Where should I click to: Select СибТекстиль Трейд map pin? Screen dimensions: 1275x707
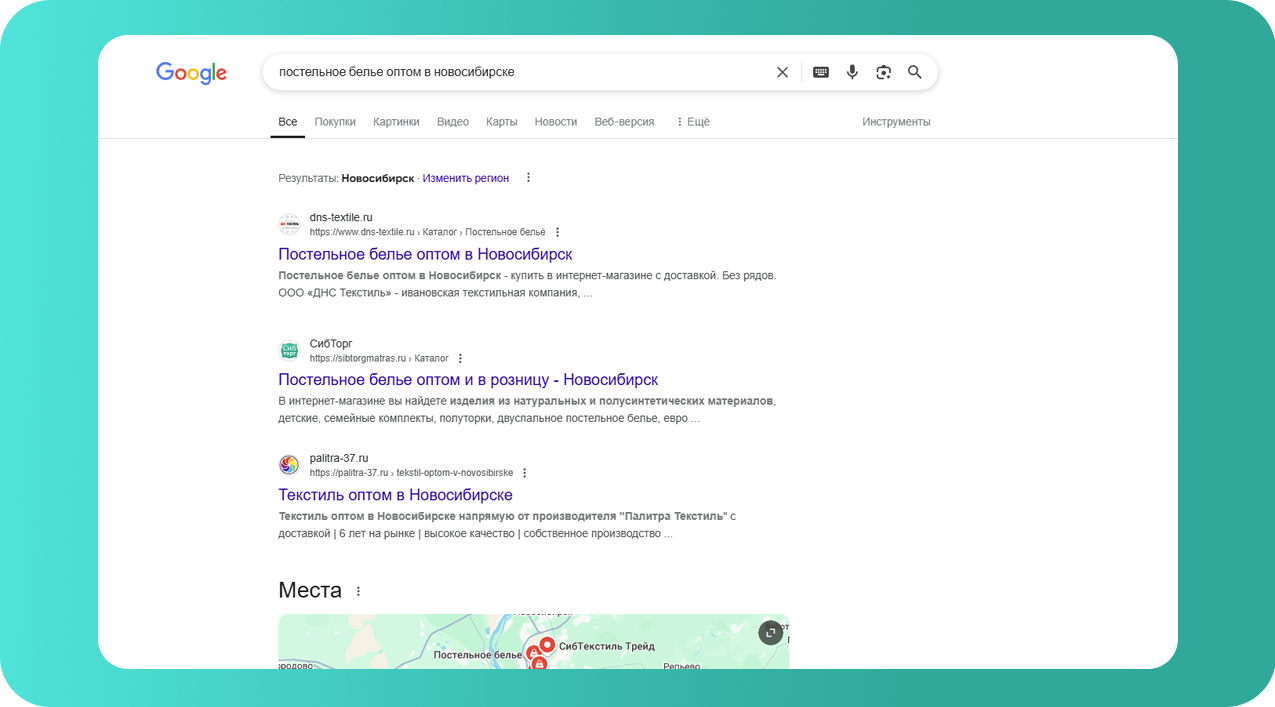(547, 645)
